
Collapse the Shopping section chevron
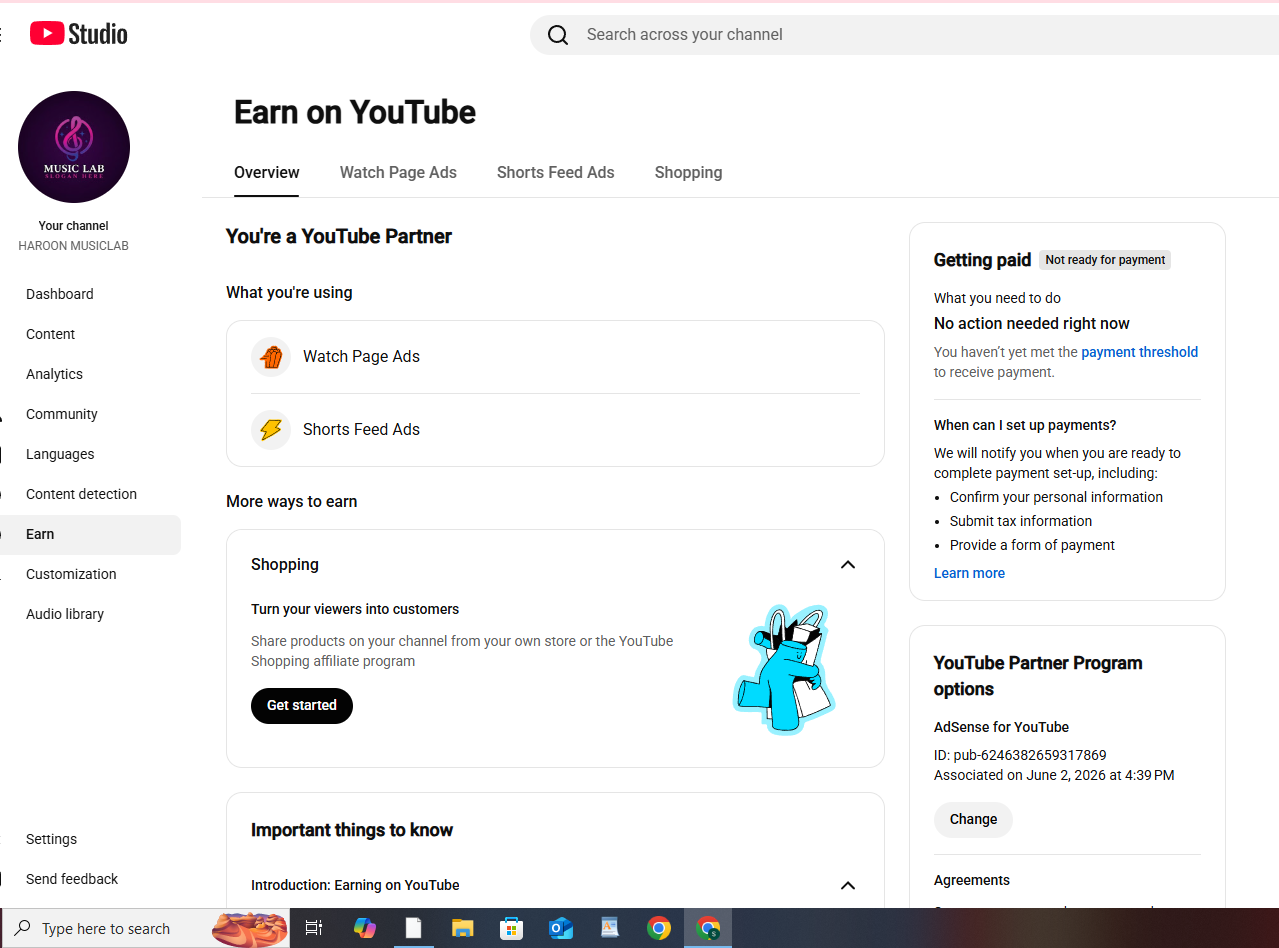[848, 565]
